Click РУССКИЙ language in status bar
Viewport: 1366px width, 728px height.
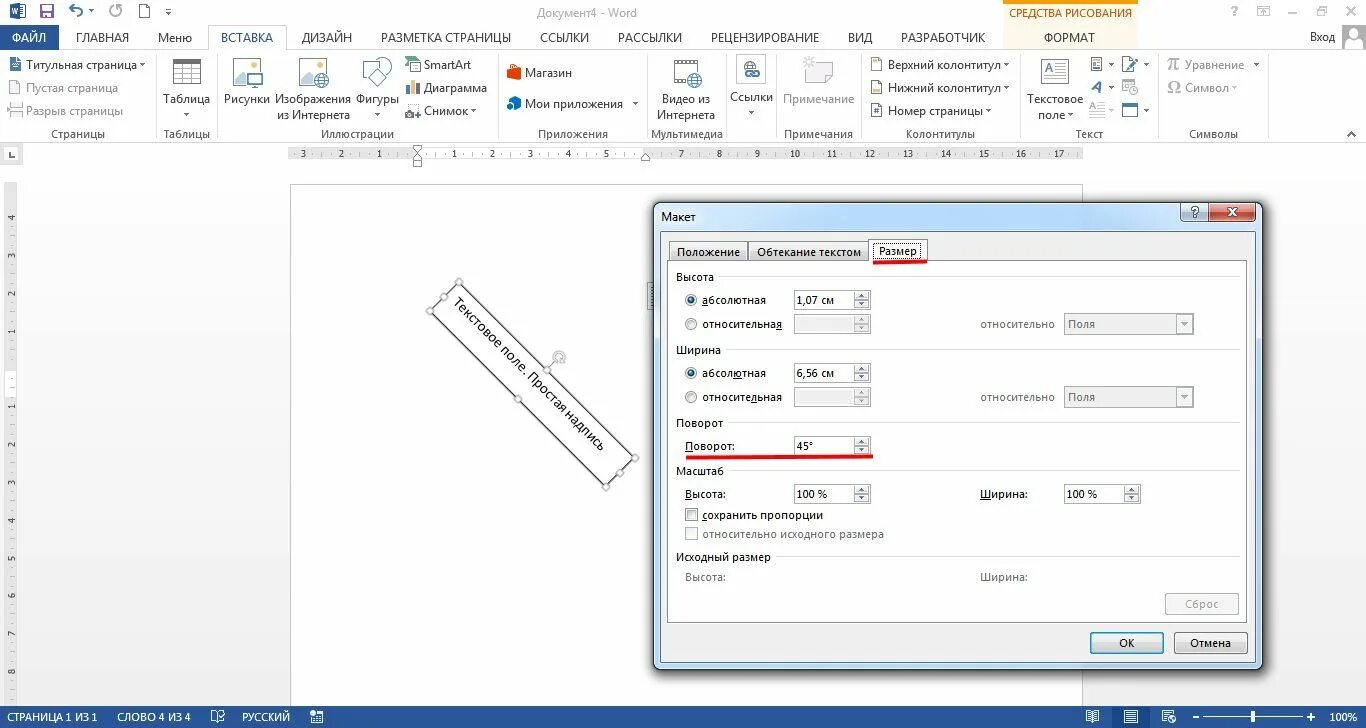tap(266, 716)
